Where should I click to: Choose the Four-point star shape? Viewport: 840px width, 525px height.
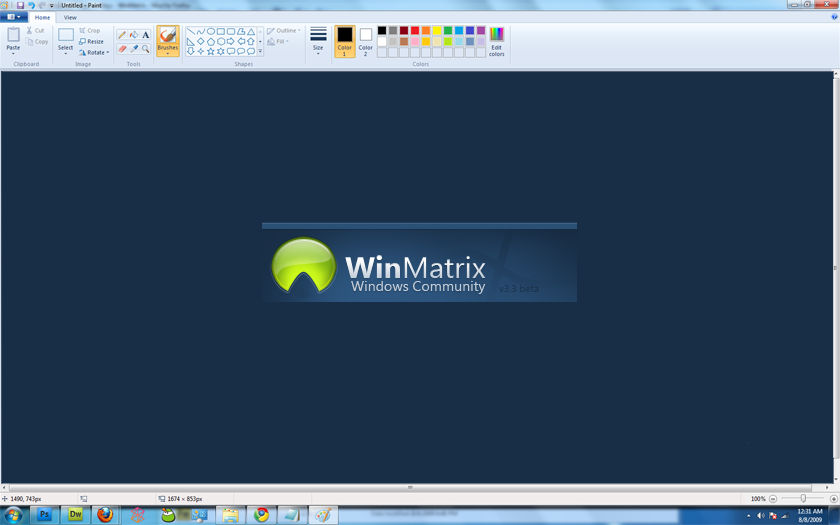201,51
